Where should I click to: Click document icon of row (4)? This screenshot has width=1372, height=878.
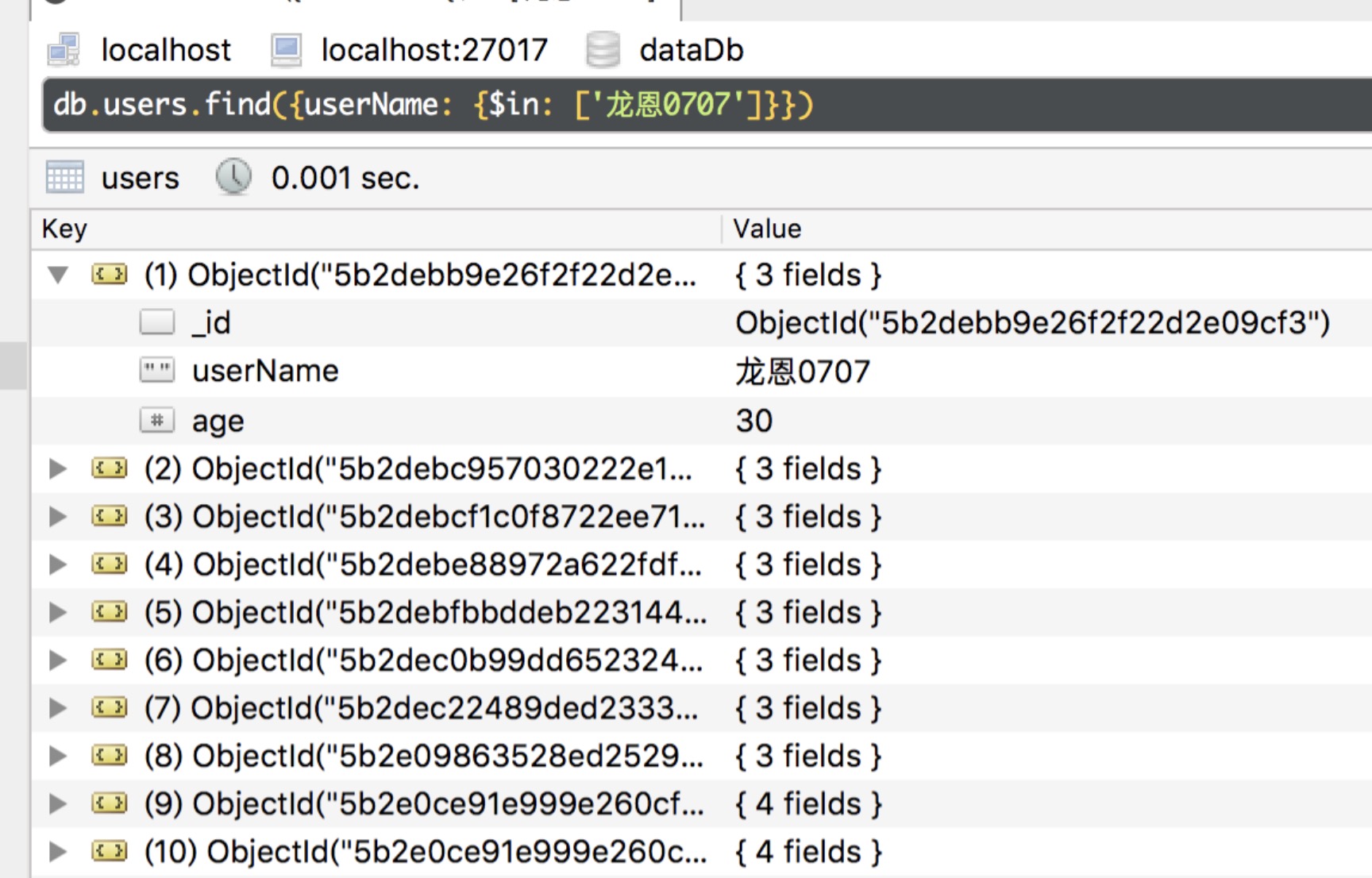pos(110,564)
